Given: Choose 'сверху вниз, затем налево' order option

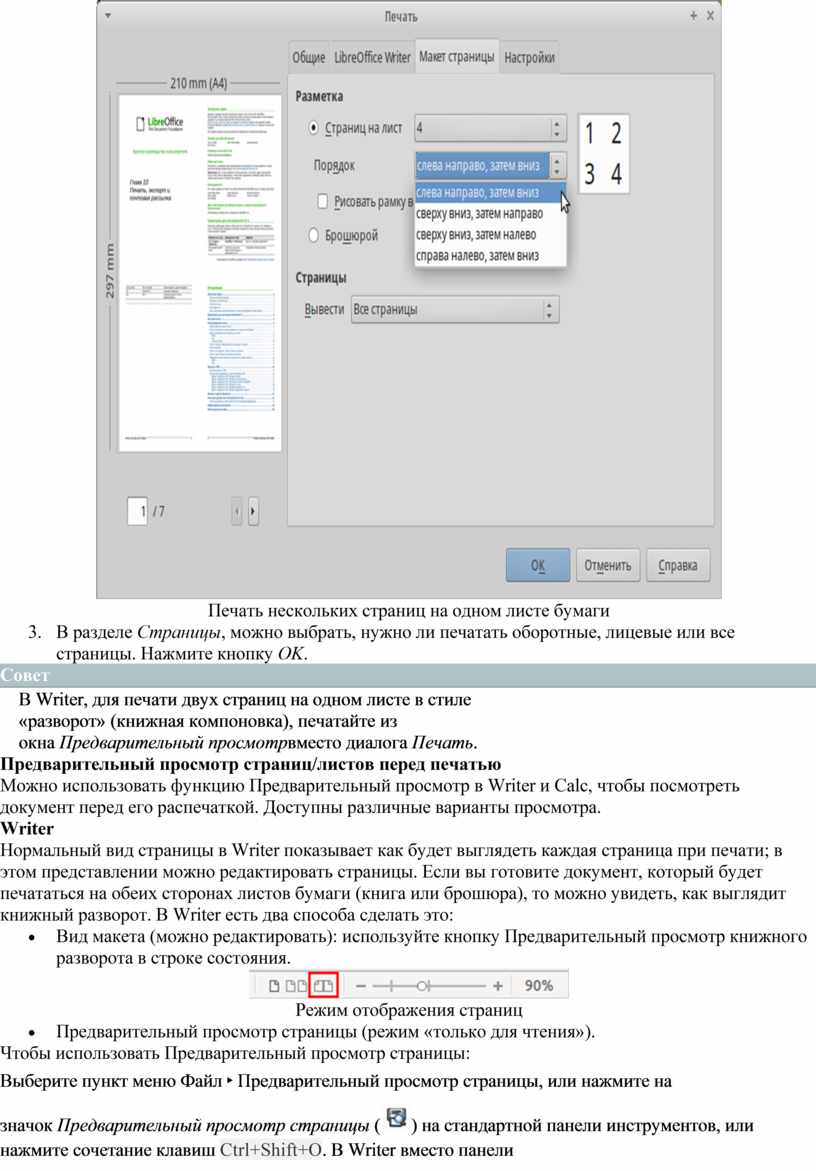Looking at the screenshot, I should coord(490,234).
